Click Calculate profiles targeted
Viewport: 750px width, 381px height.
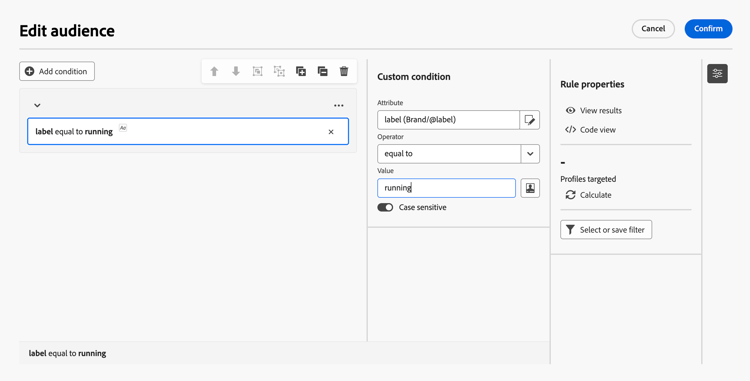pyautogui.click(x=588, y=195)
